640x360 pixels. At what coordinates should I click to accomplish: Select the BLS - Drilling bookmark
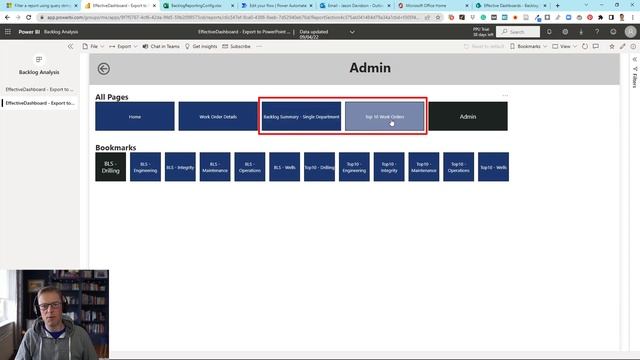coord(111,167)
